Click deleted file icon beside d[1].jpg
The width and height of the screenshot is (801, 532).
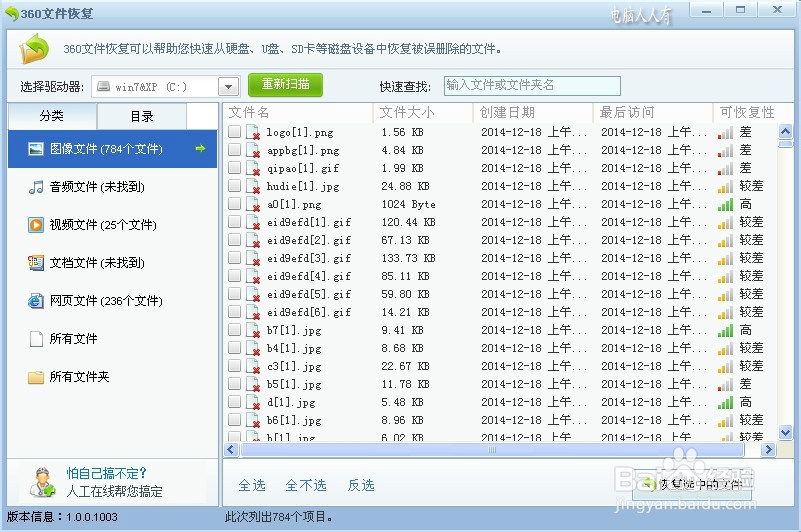tap(253, 402)
